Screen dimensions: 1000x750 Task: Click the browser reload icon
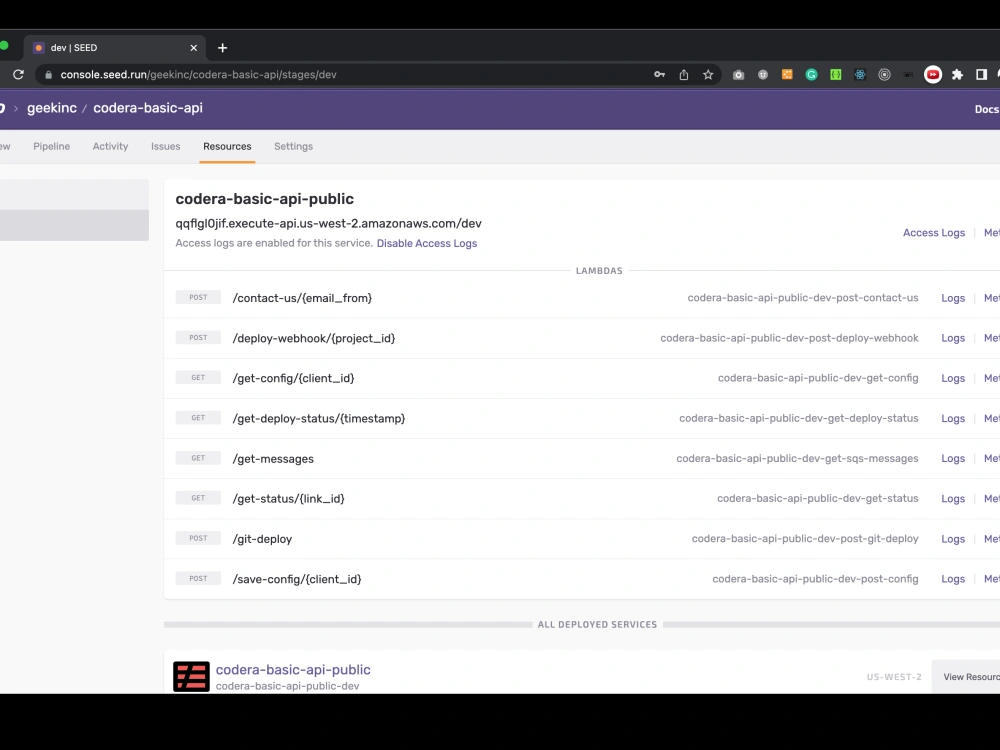click(18, 75)
